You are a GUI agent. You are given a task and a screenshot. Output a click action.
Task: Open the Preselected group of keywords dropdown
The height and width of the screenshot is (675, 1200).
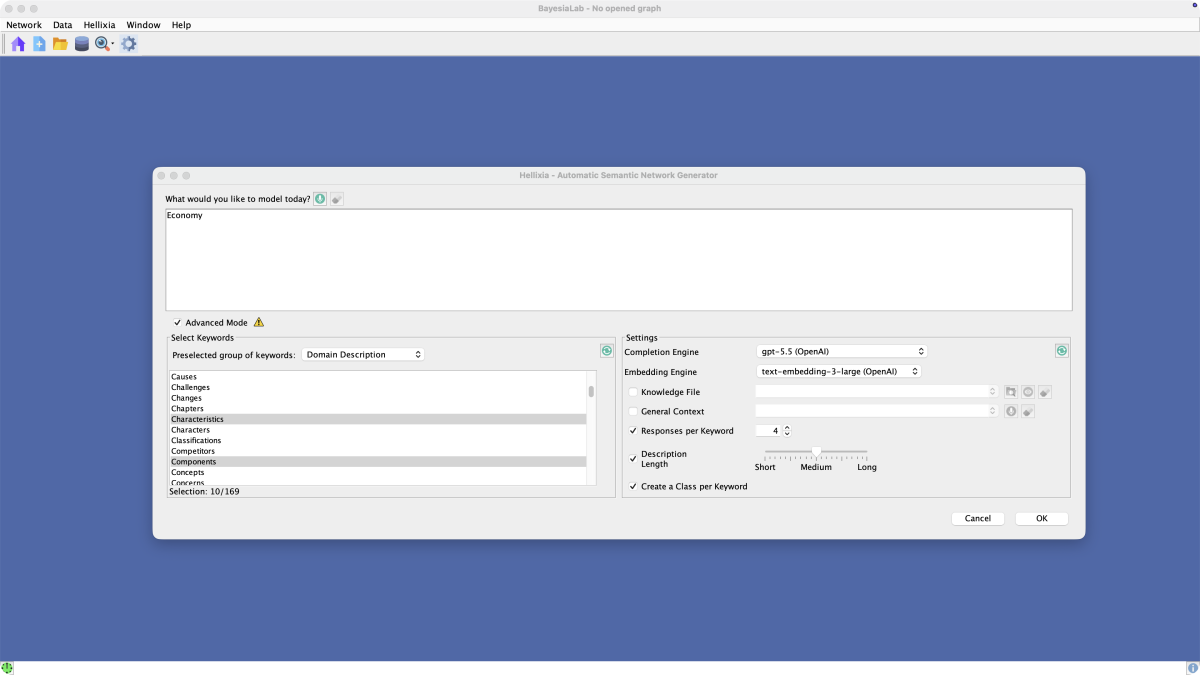coord(363,354)
